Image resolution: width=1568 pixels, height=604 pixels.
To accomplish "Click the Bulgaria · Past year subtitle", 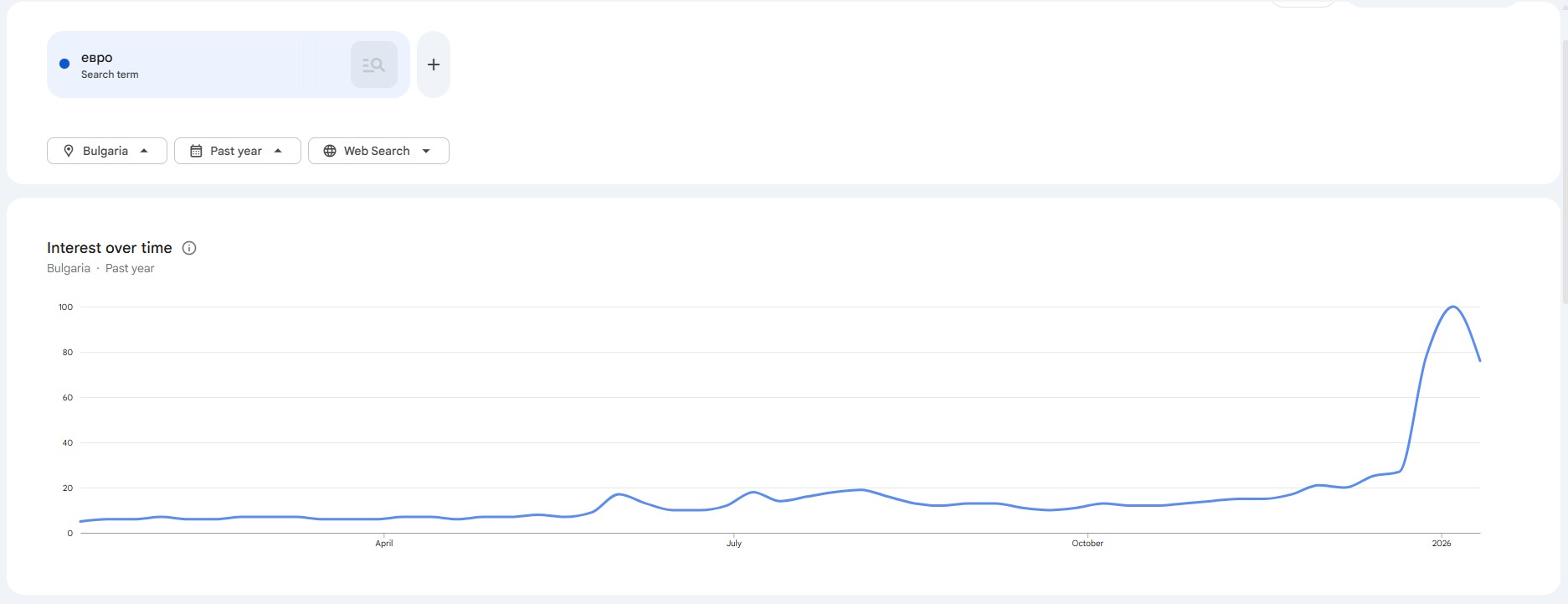I will [100, 267].
